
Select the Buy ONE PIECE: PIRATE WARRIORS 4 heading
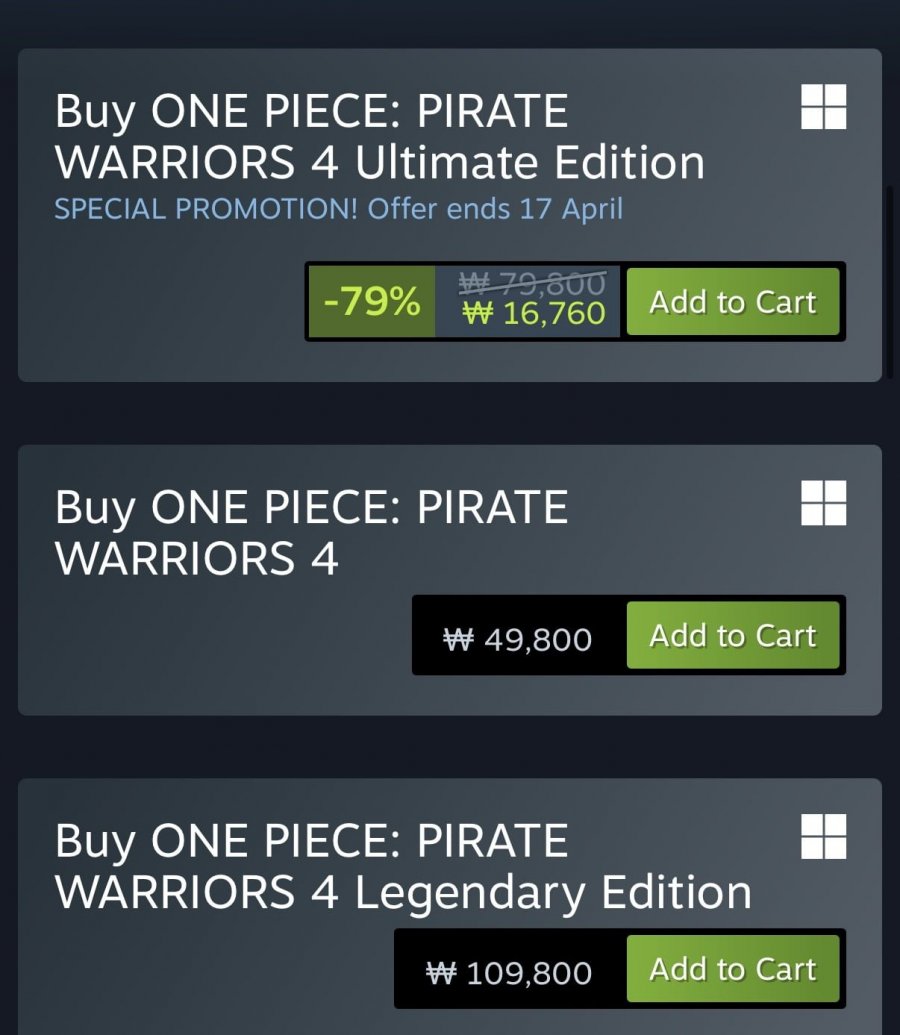click(x=311, y=533)
